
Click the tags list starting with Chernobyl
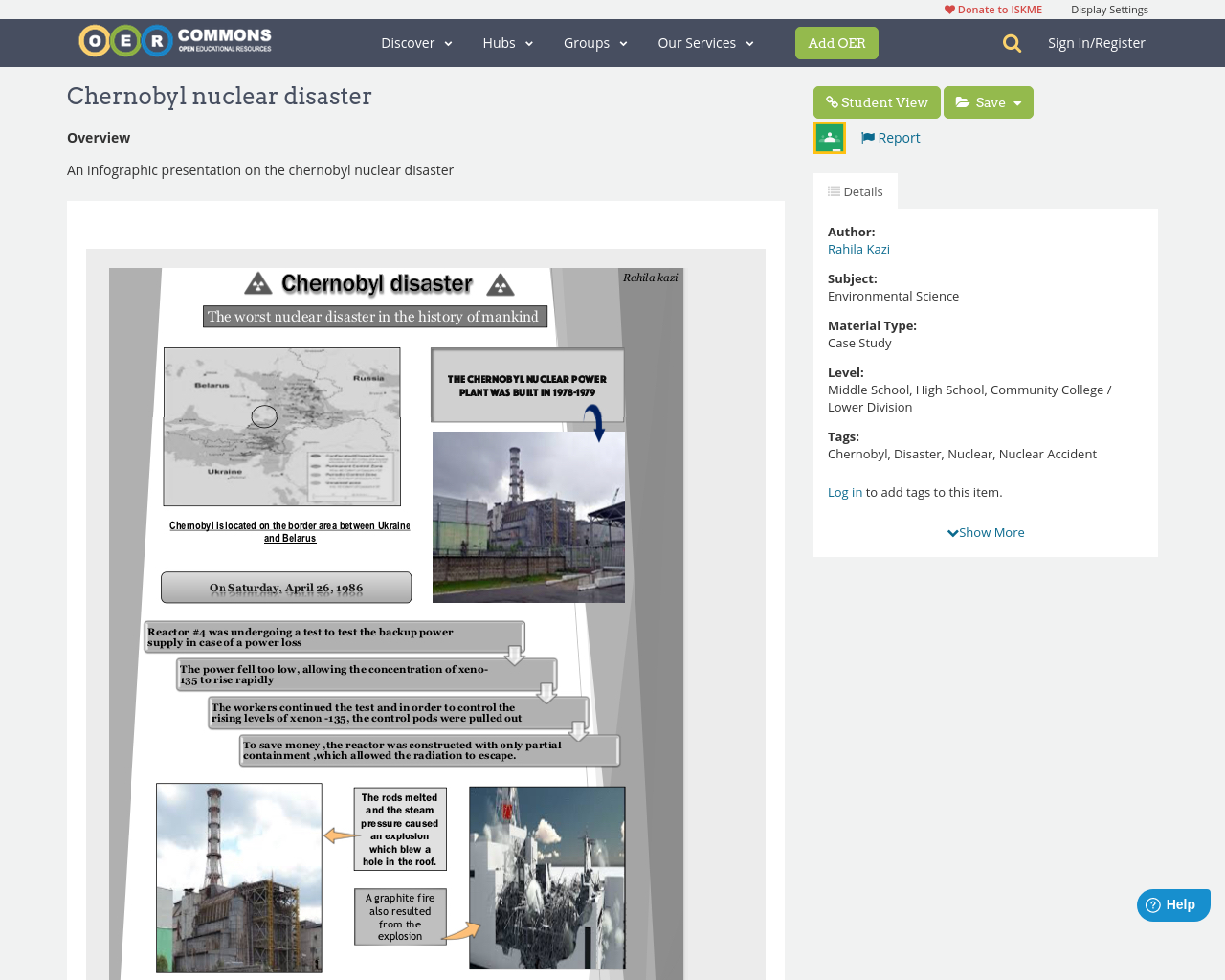point(962,454)
